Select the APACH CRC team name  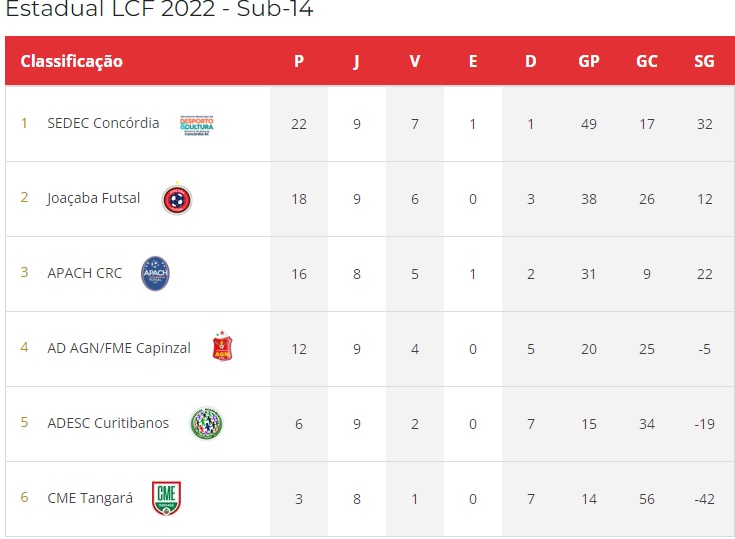pyautogui.click(x=84, y=273)
